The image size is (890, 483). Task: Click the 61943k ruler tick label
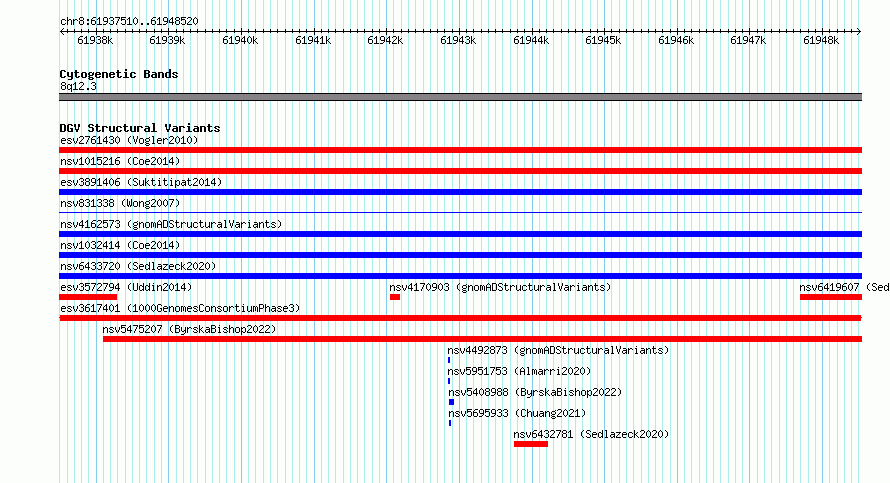[458, 40]
